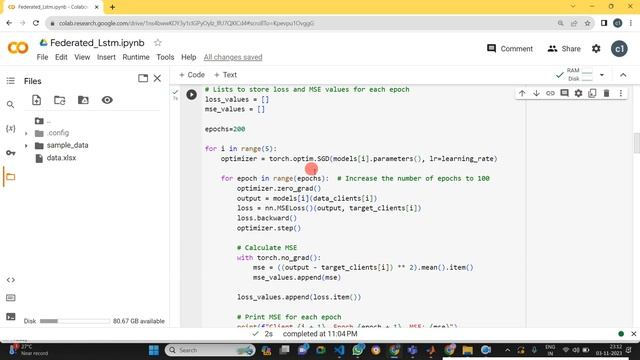Add a new Code cell

tap(192, 75)
